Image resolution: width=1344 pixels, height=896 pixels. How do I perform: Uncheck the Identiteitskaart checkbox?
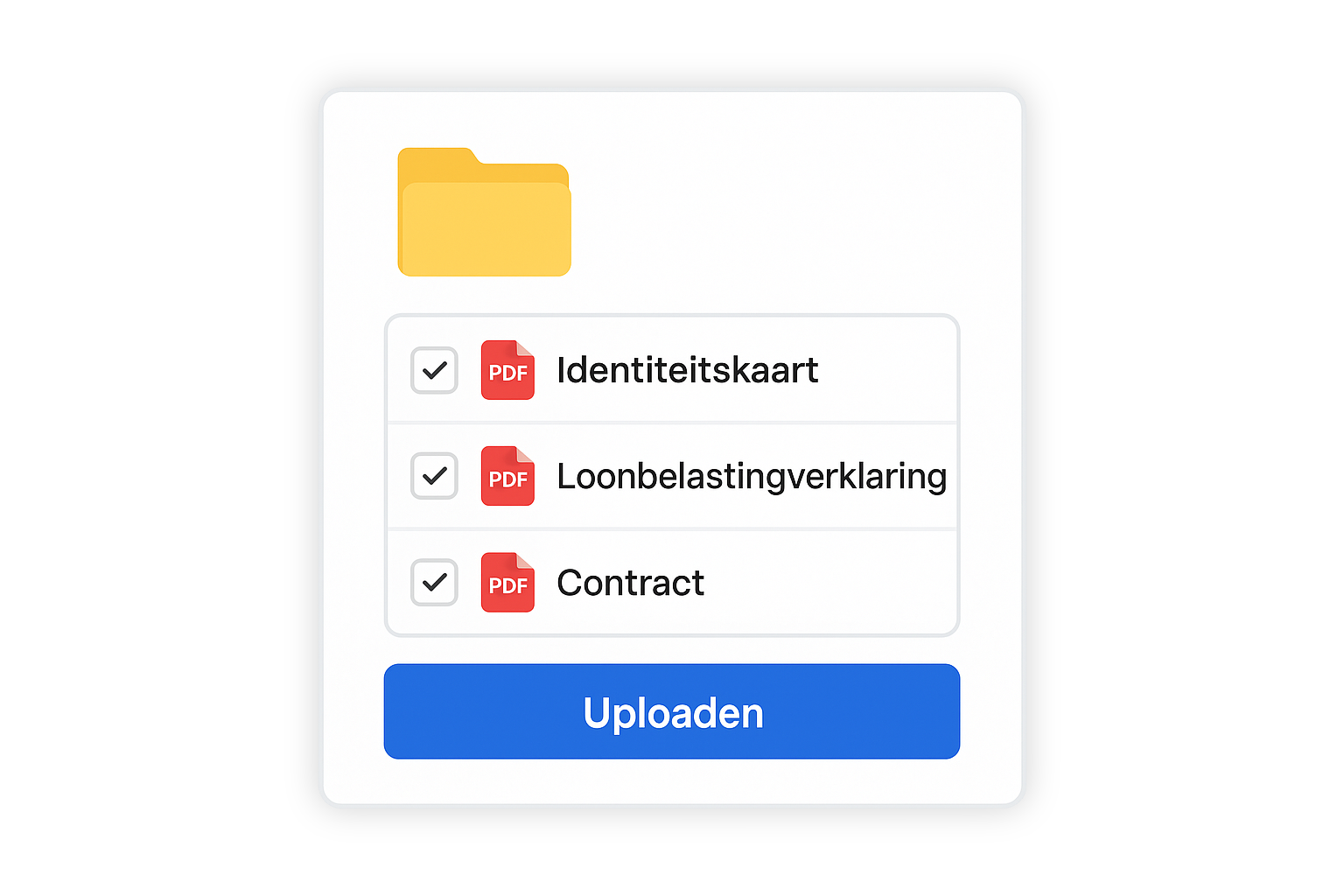point(434,370)
